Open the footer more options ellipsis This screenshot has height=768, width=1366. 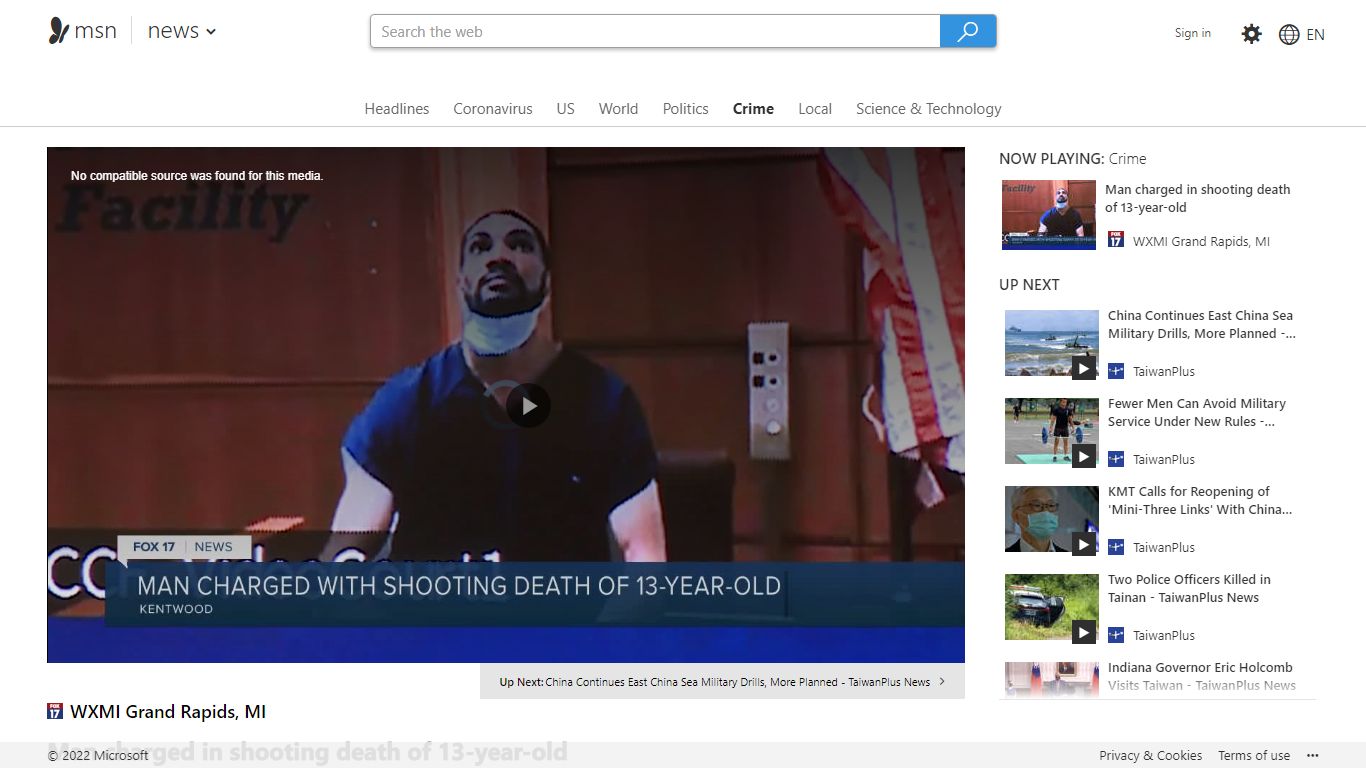1313,756
